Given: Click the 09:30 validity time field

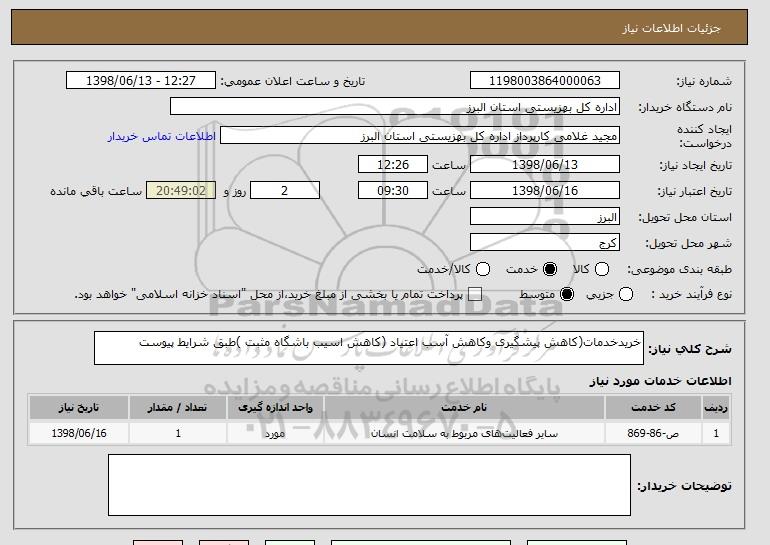Looking at the screenshot, I should click(x=393, y=191).
